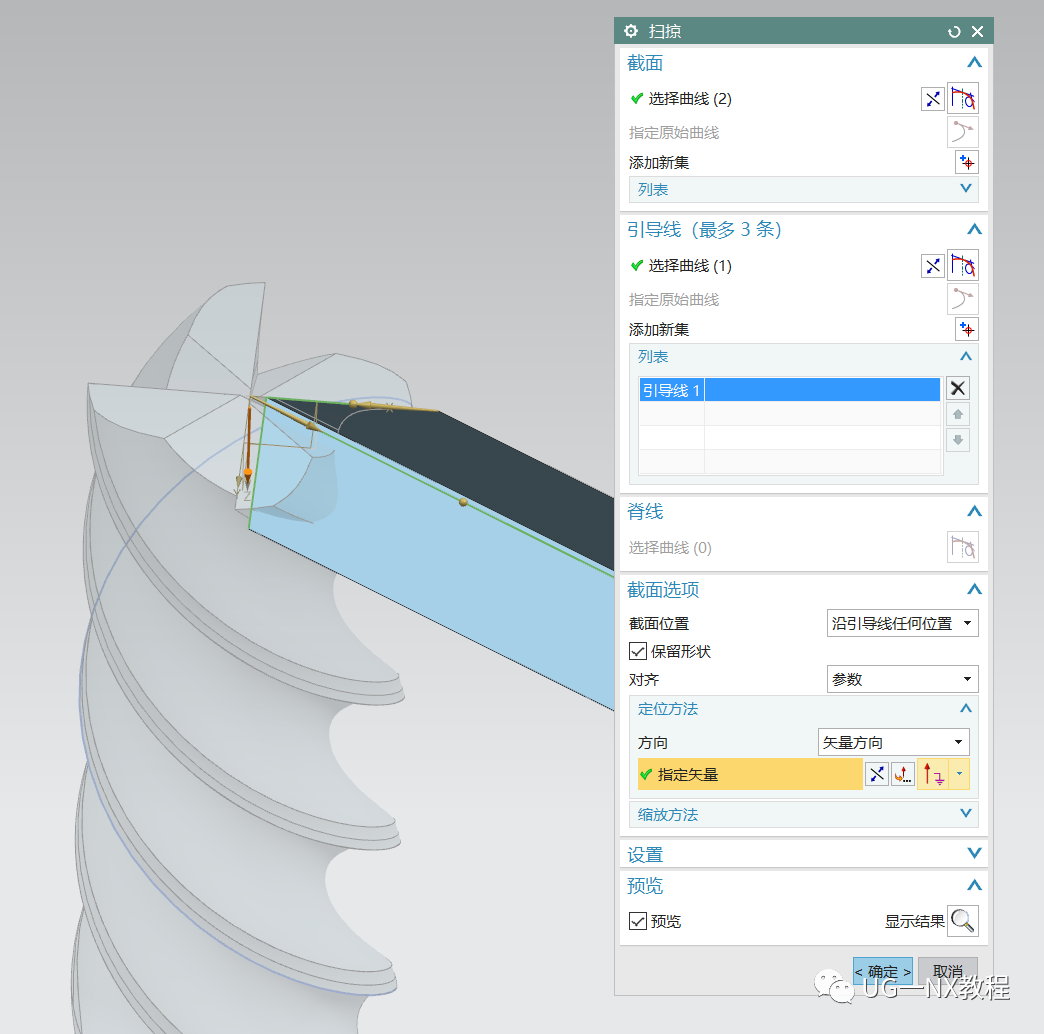The image size is (1044, 1034).
Task: Click the 指定原始曲线 icon in 引导线
Action: click(963, 299)
